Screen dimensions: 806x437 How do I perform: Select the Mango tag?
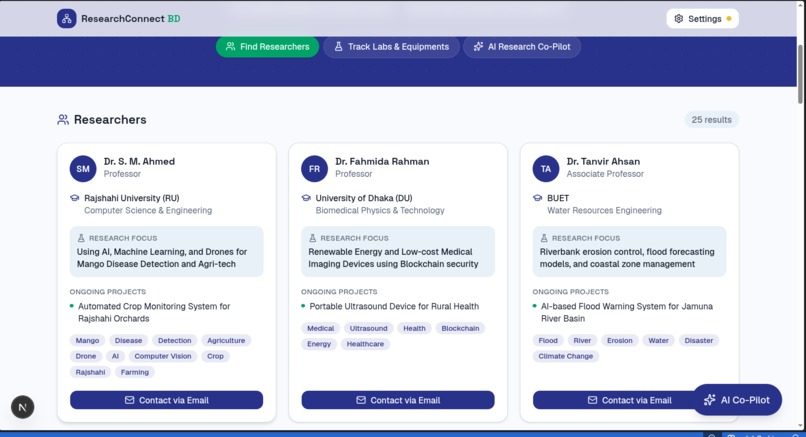pos(87,340)
